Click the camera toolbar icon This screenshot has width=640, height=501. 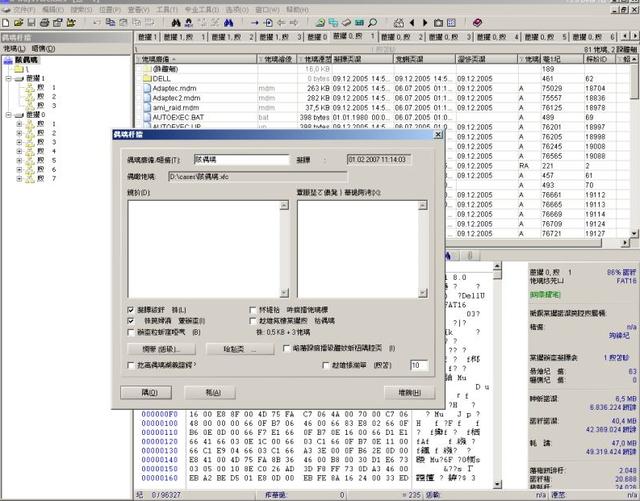point(438,23)
